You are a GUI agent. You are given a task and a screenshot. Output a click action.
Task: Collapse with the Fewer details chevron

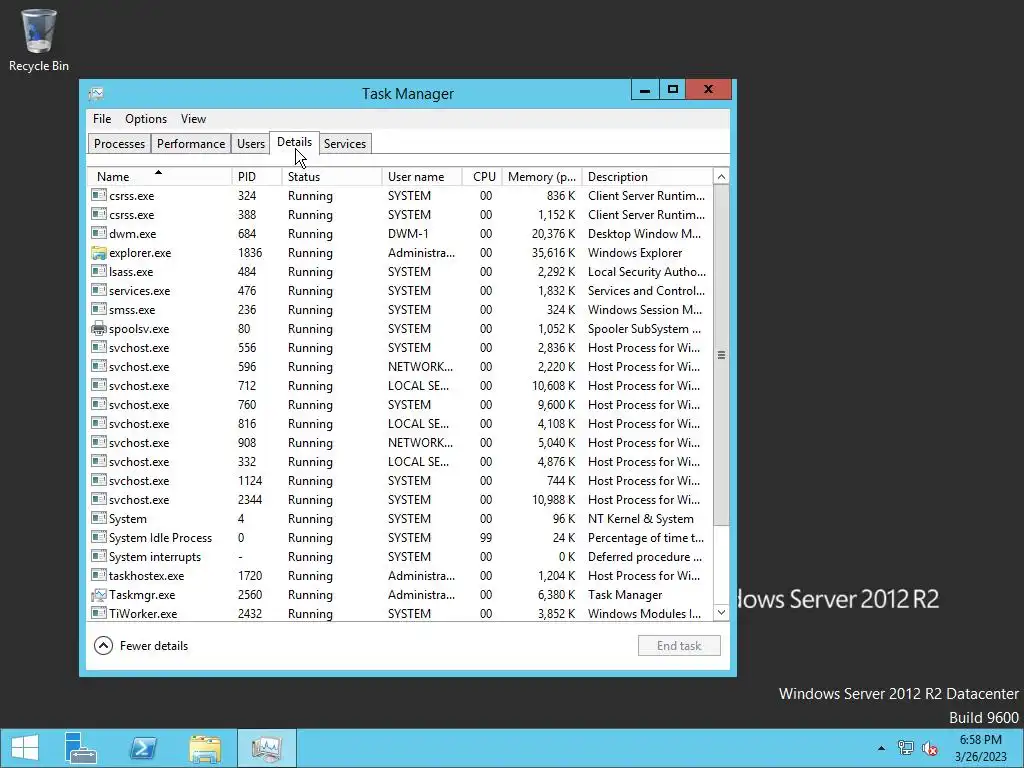click(103, 646)
